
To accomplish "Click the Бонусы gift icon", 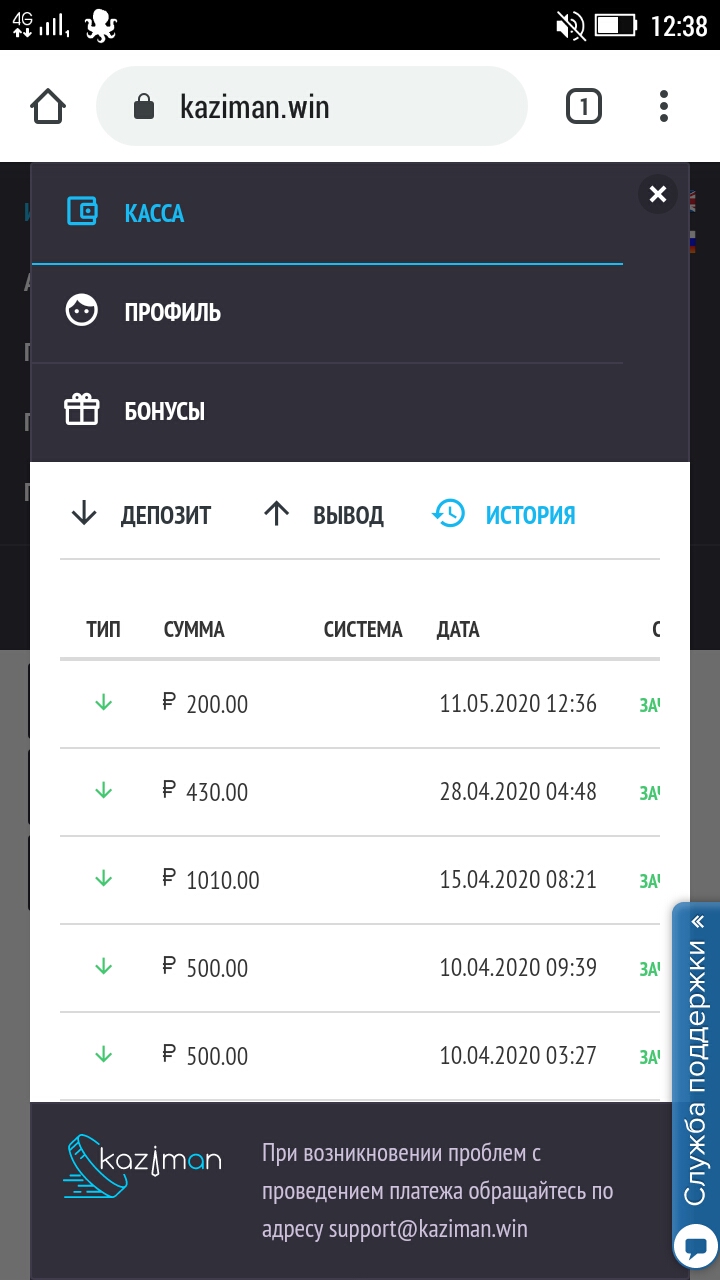I will (x=82, y=410).
